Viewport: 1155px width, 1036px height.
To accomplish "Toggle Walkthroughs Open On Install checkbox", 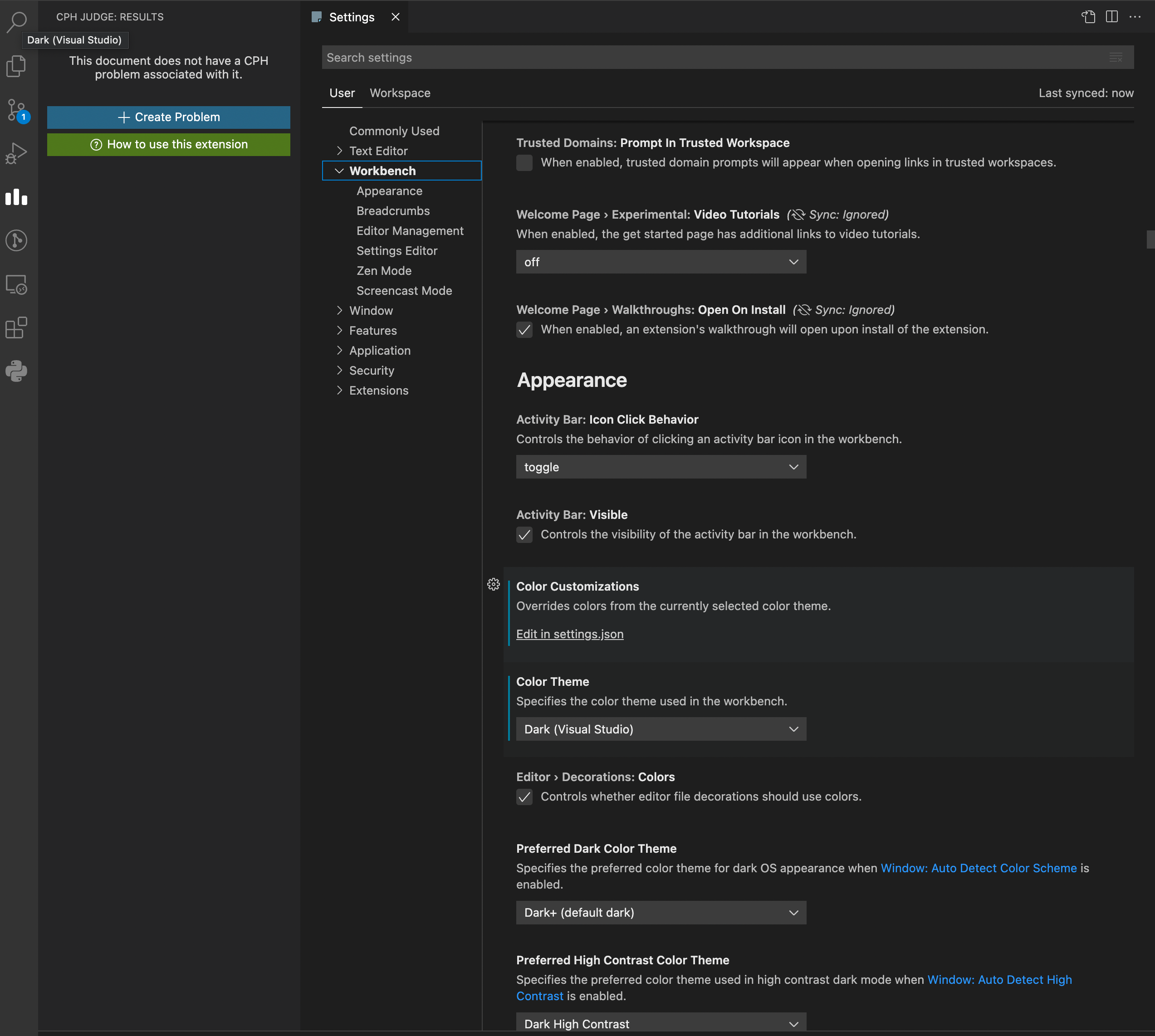I will tap(524, 330).
